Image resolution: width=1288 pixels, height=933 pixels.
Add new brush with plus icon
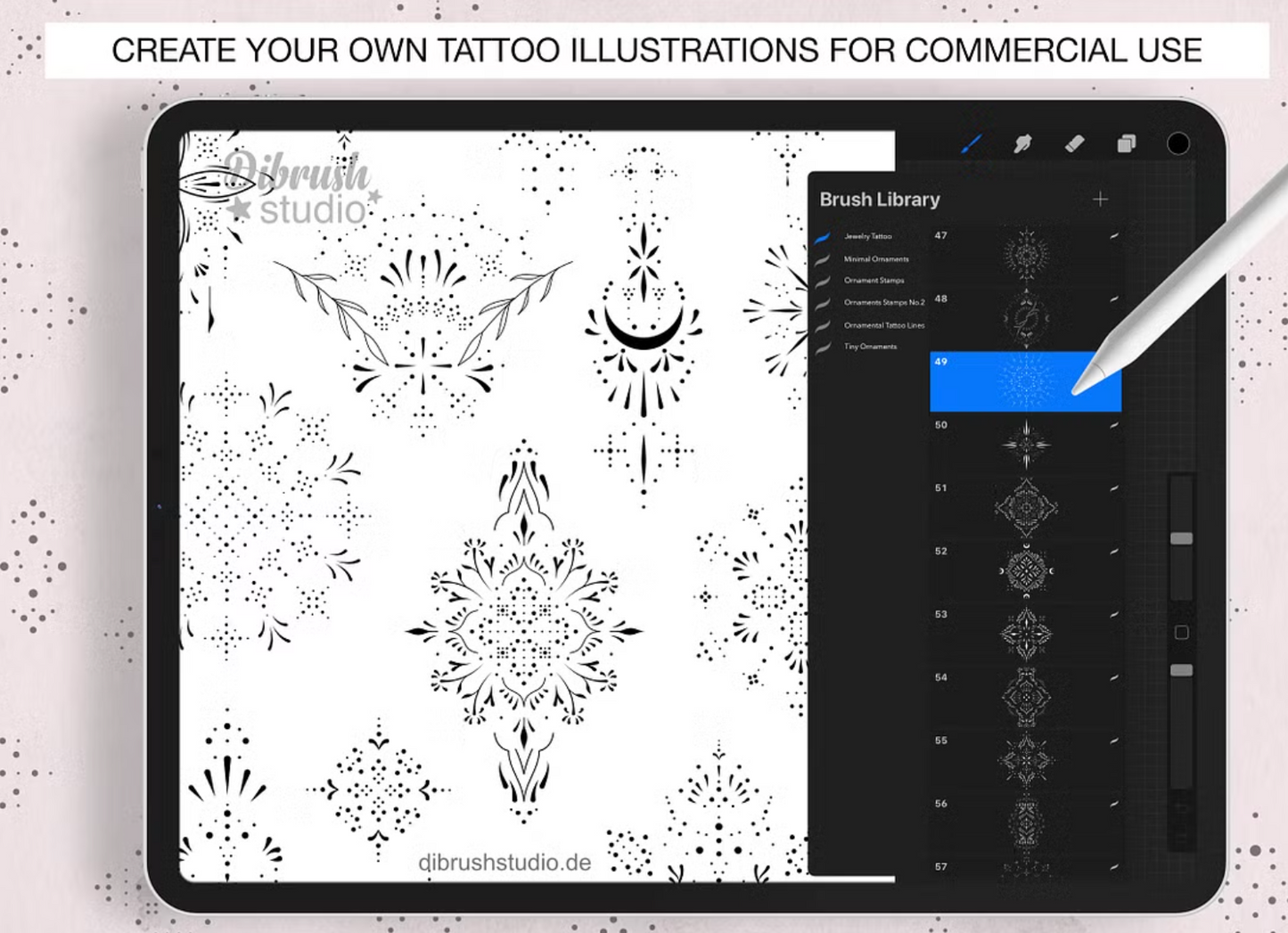coord(1101,199)
